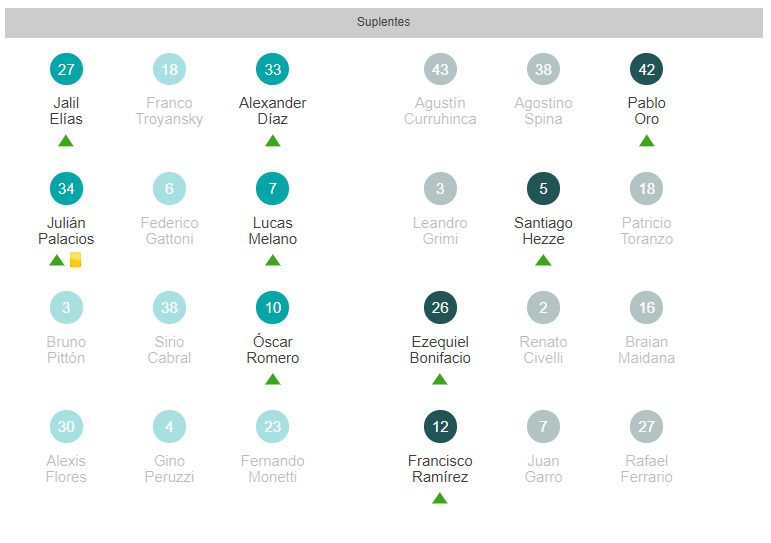Click Rafael Ferrario number 27 badge
Viewport: 771px width, 543px height.
(646, 426)
